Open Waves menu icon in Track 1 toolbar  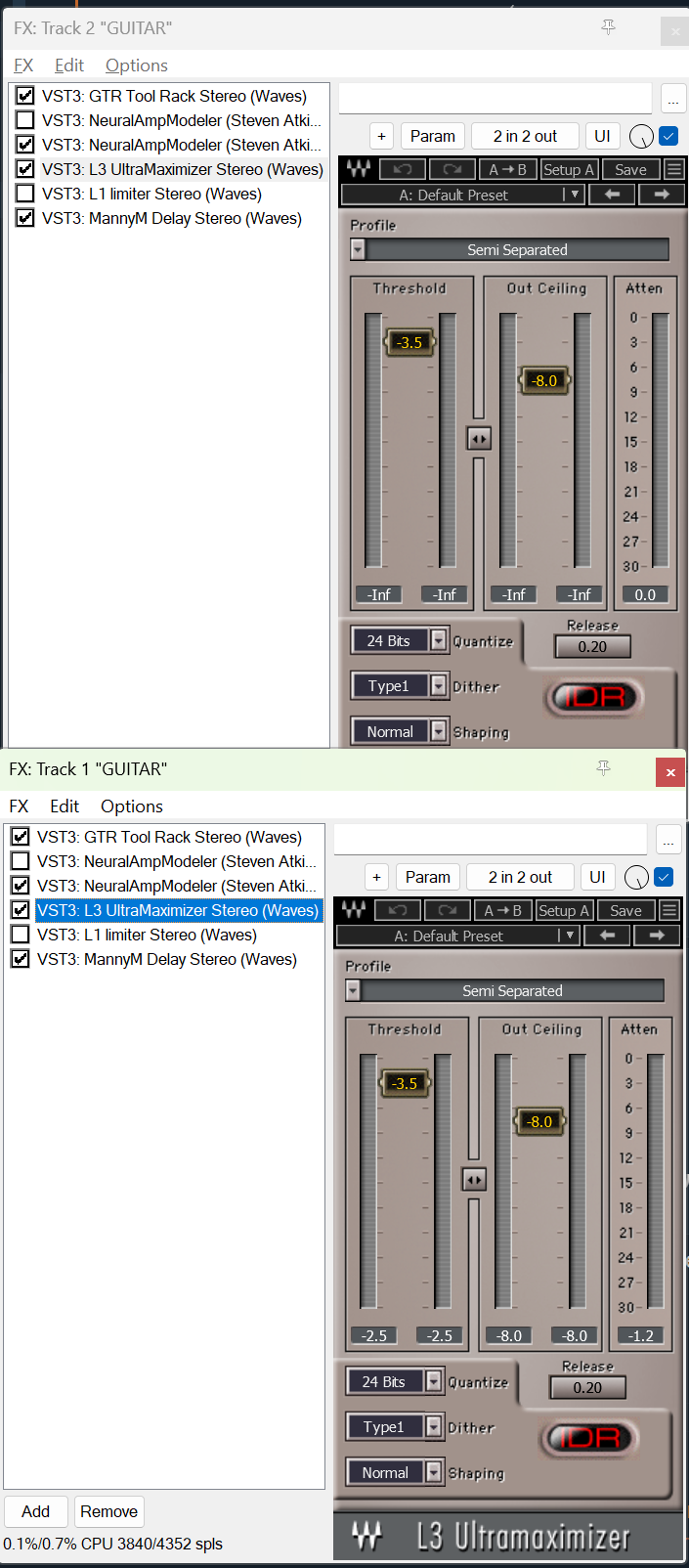(x=668, y=910)
